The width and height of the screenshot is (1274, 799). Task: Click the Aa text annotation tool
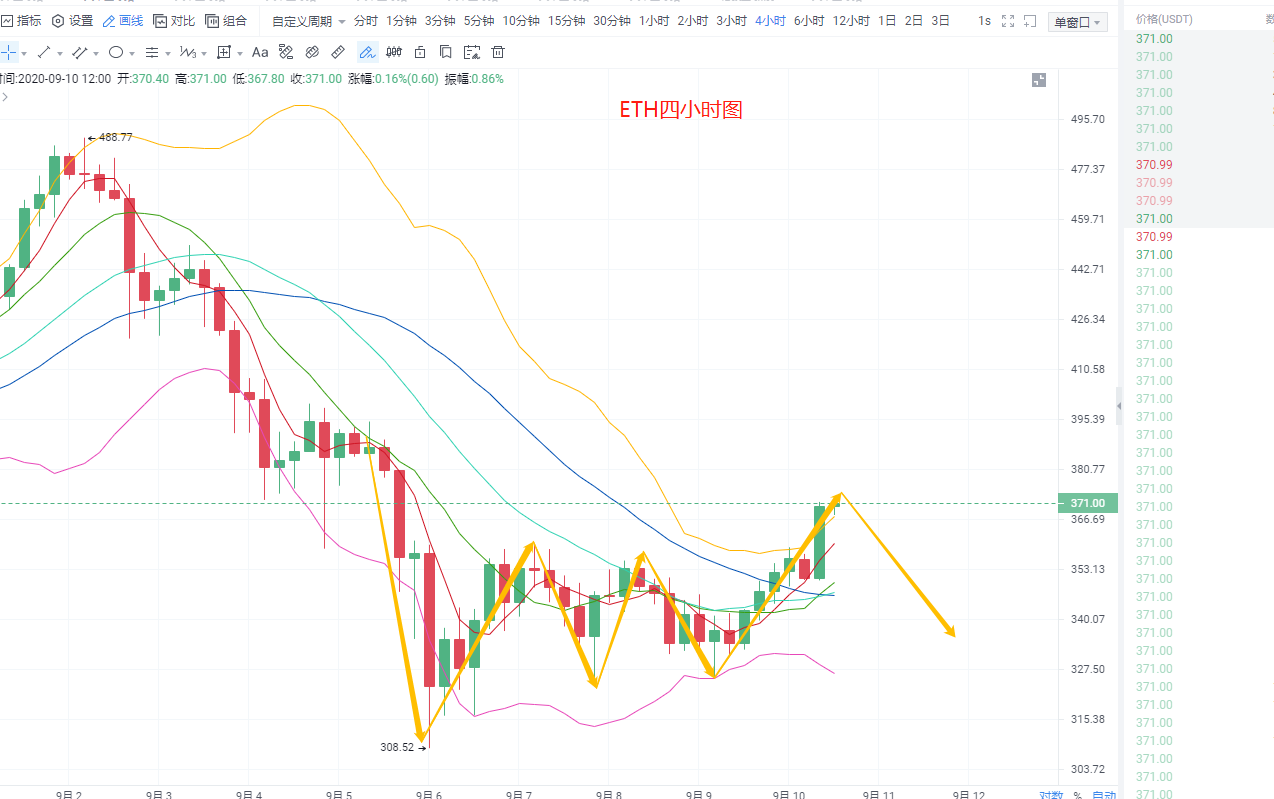pyautogui.click(x=260, y=52)
